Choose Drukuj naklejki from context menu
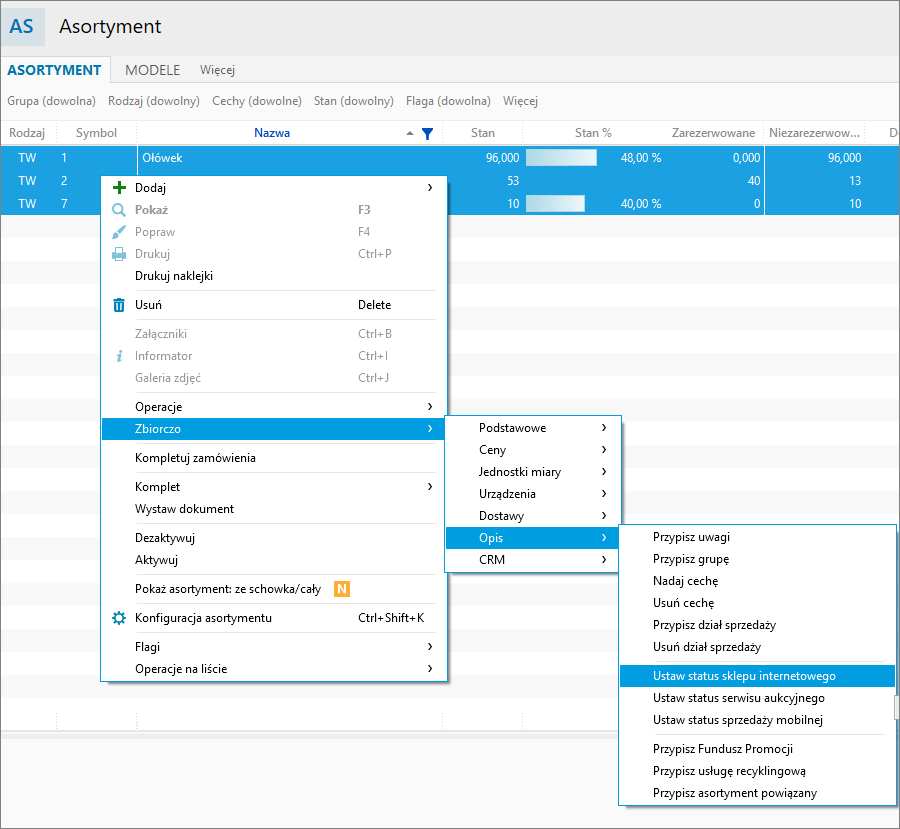 tap(174, 276)
